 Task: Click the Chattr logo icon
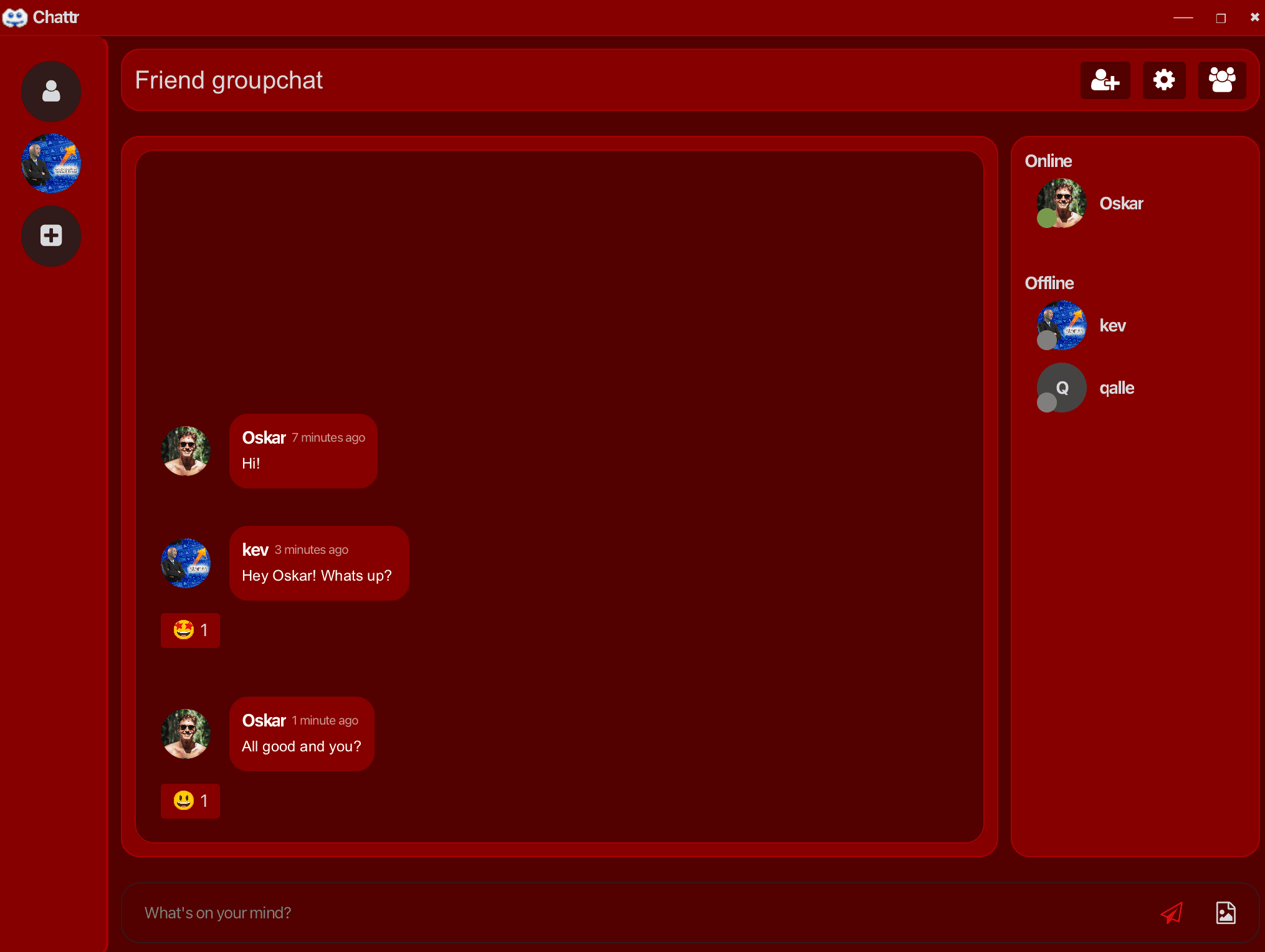click(x=15, y=17)
